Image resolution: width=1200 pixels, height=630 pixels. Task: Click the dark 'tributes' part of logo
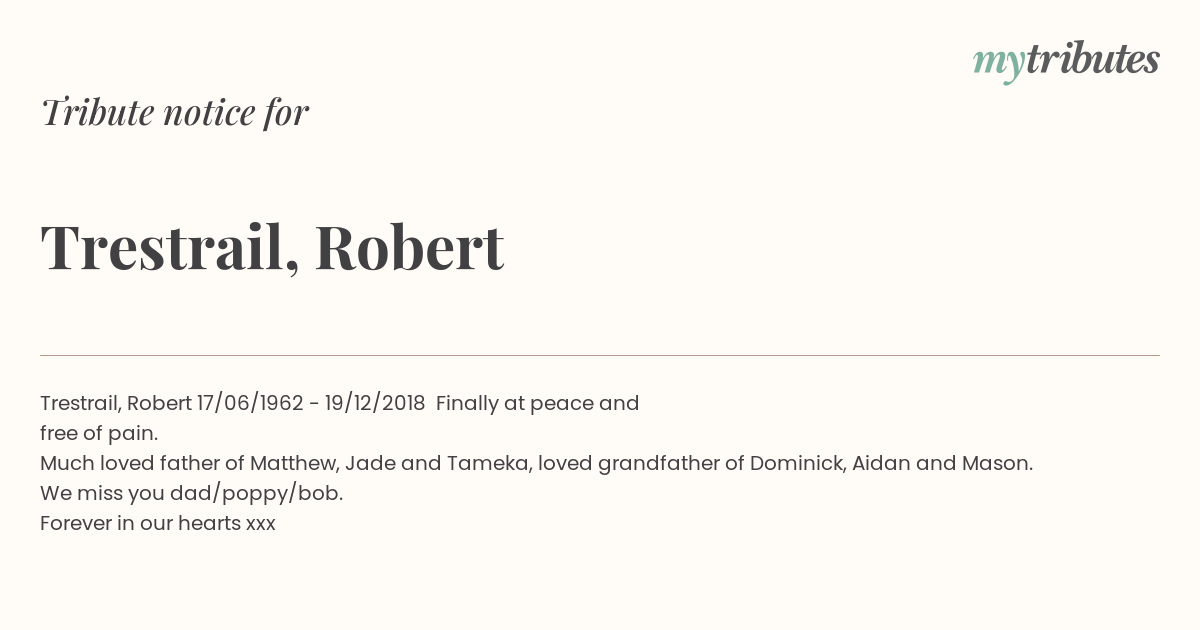(1093, 59)
